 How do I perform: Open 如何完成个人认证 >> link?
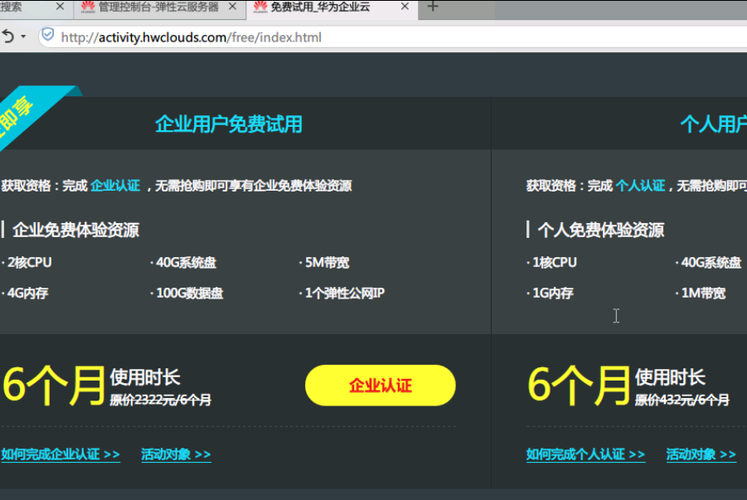[585, 454]
